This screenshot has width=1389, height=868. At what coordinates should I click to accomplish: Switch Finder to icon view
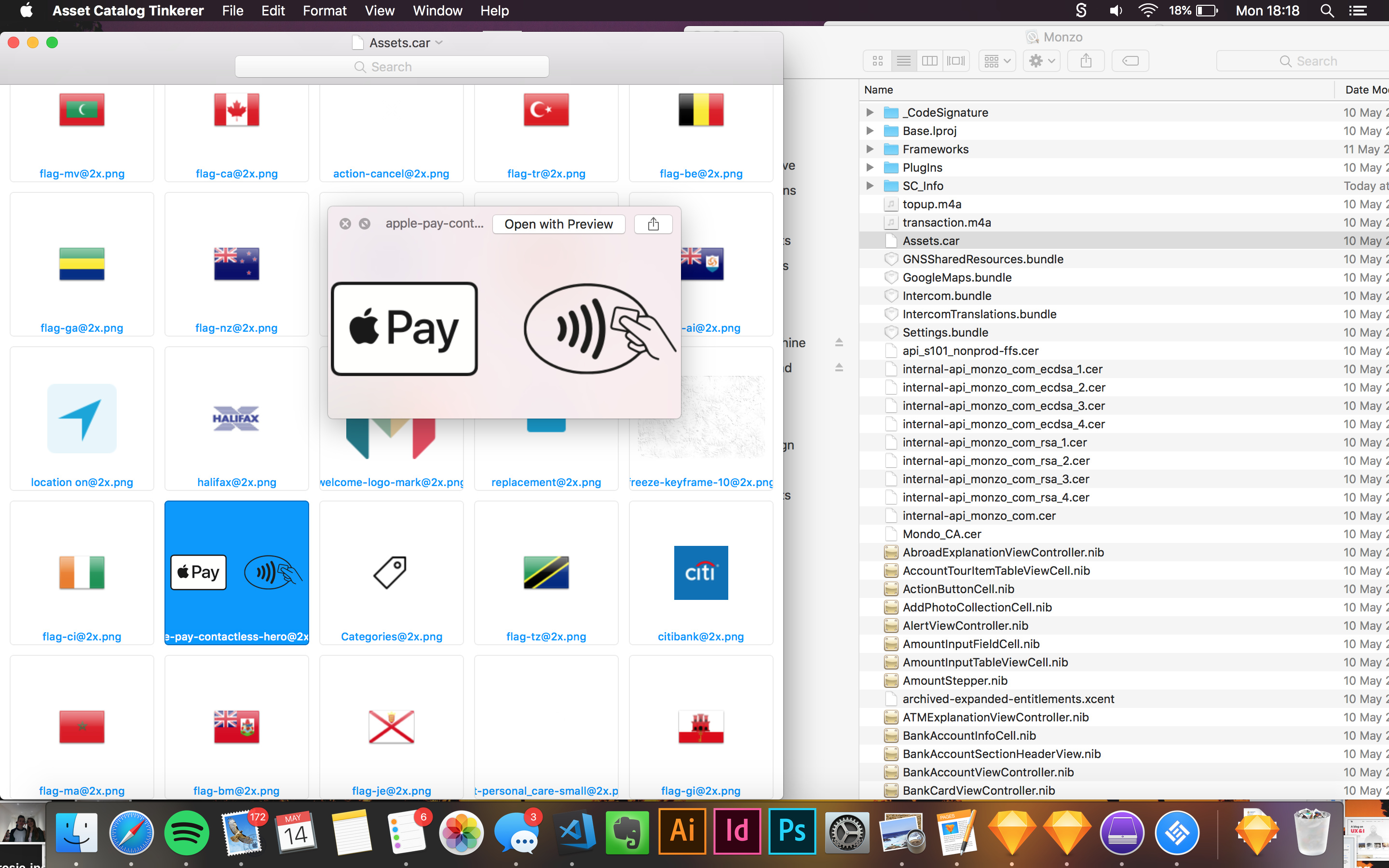[878, 61]
